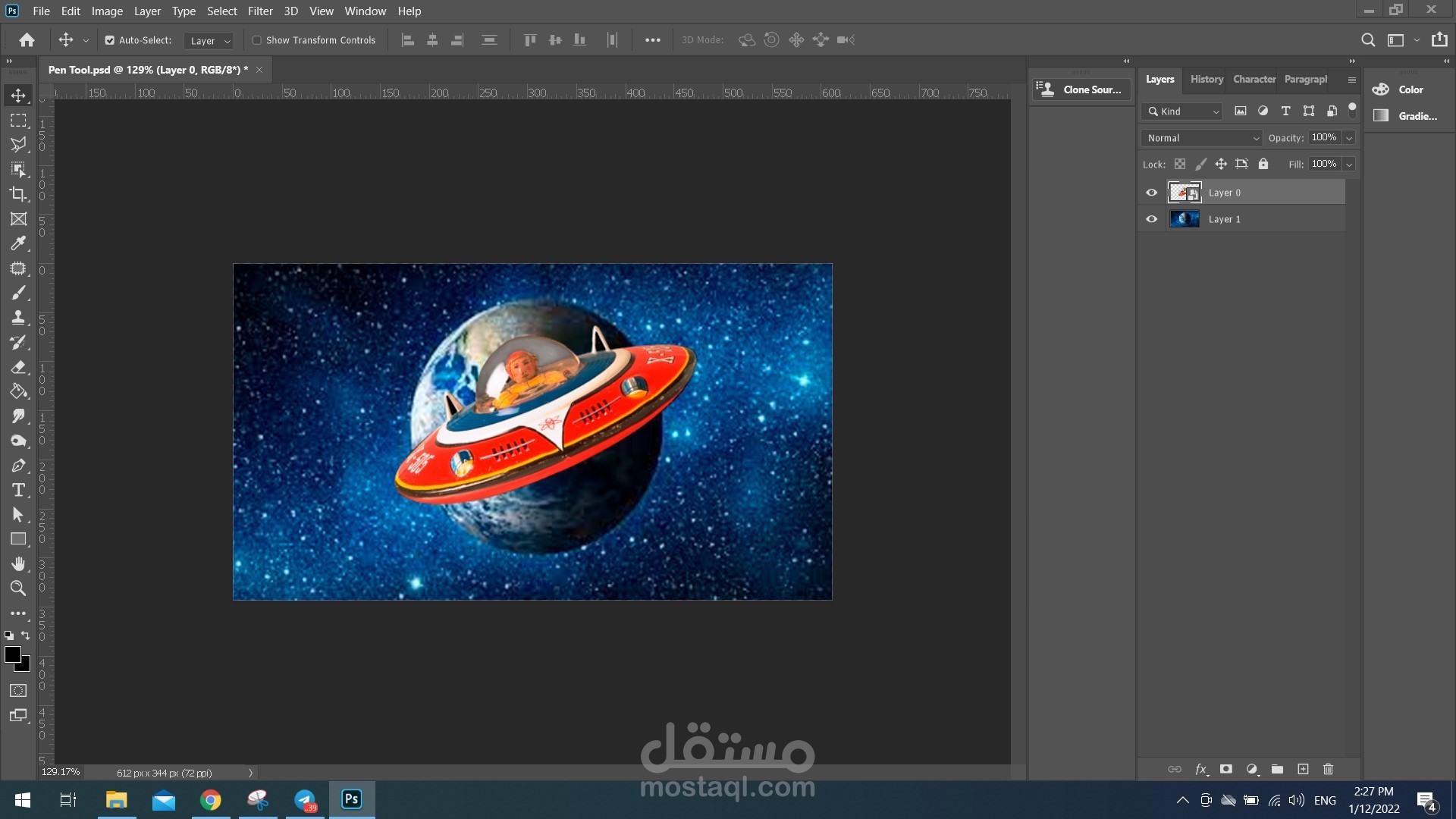Screen dimensions: 1456x819
Task: Toggle the Auto-Select checkbox
Action: click(x=110, y=40)
